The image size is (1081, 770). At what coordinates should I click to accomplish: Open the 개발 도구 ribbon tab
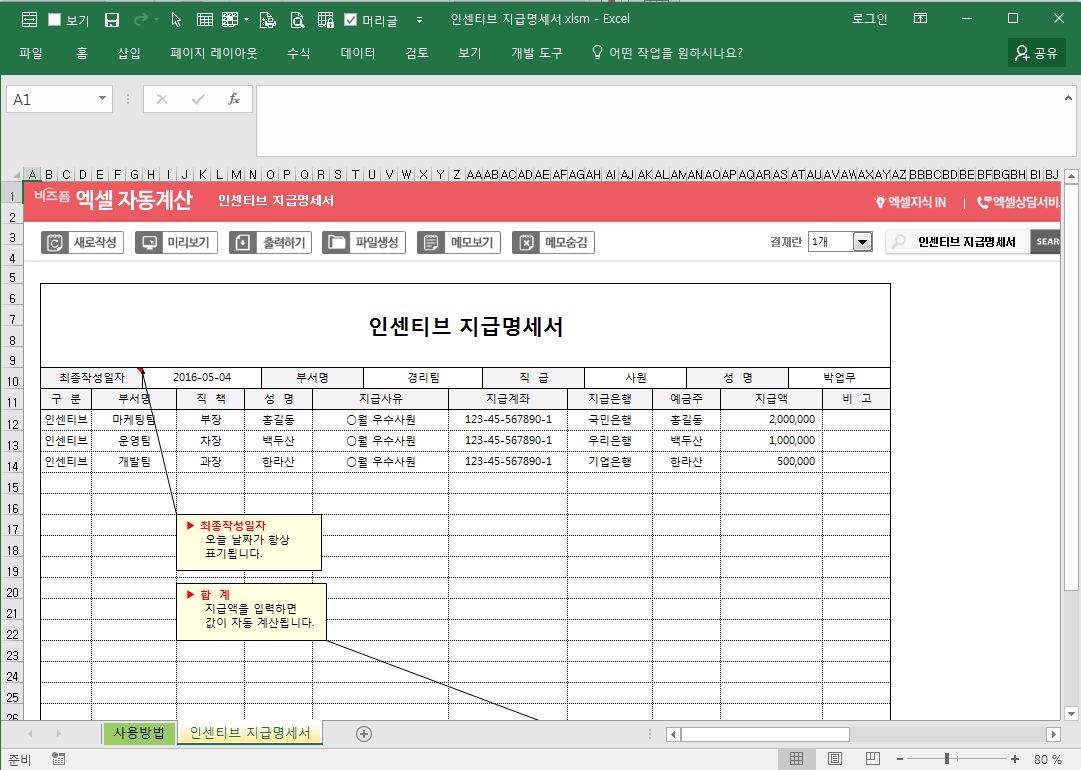point(536,52)
